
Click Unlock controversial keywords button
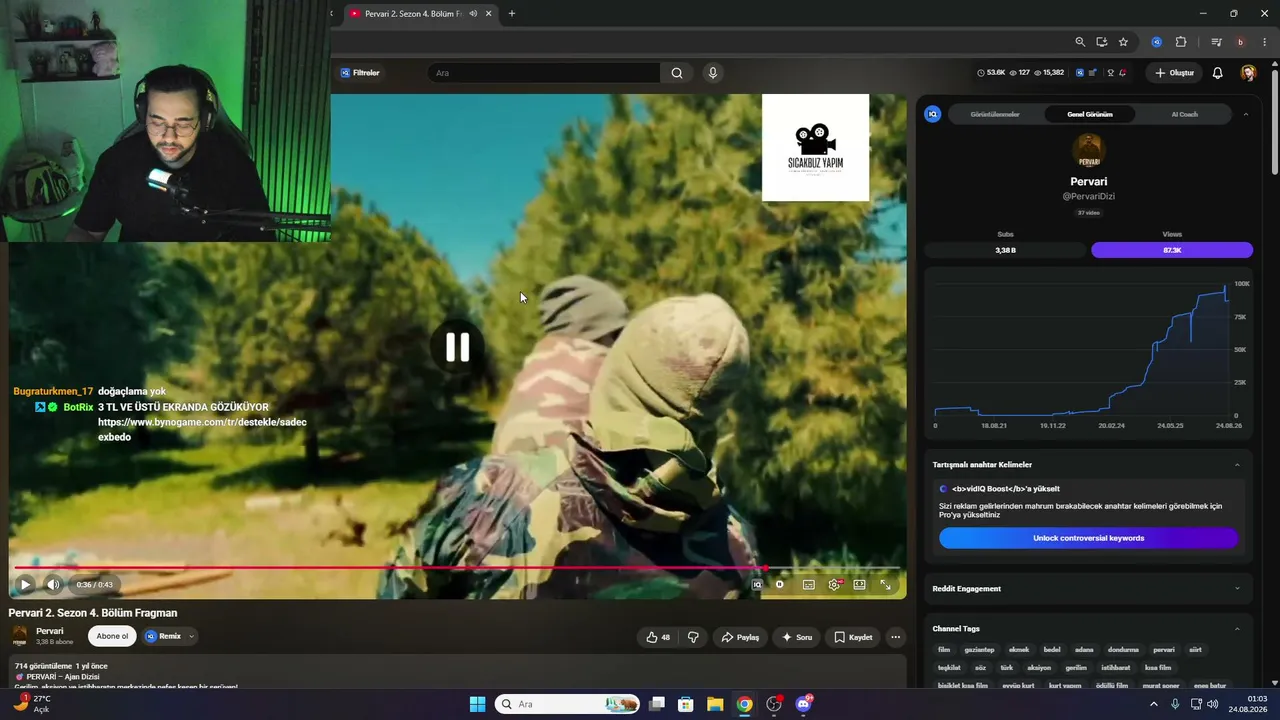tap(1088, 538)
